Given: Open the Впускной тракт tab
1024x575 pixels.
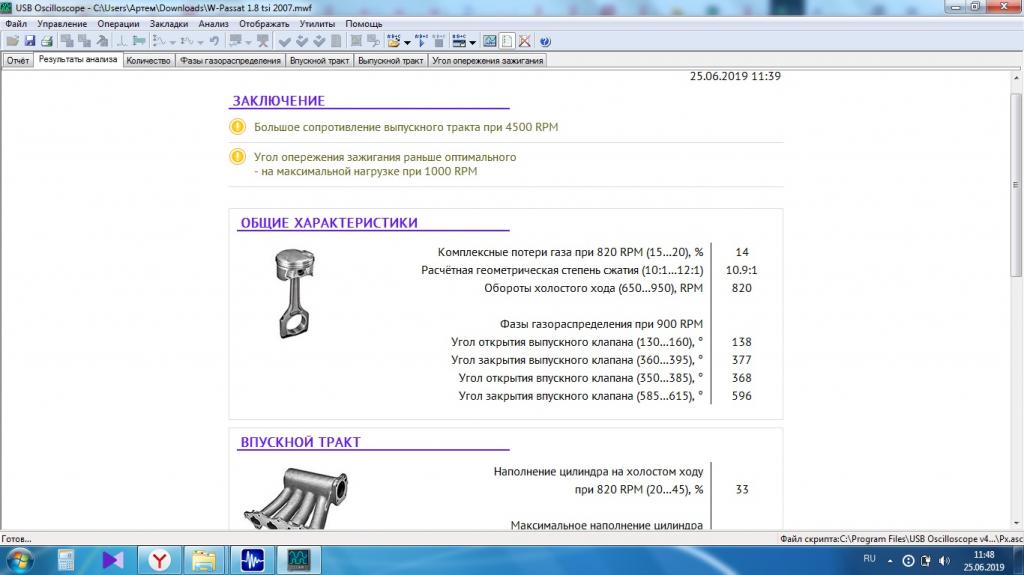Looking at the screenshot, I should click(x=319, y=60).
